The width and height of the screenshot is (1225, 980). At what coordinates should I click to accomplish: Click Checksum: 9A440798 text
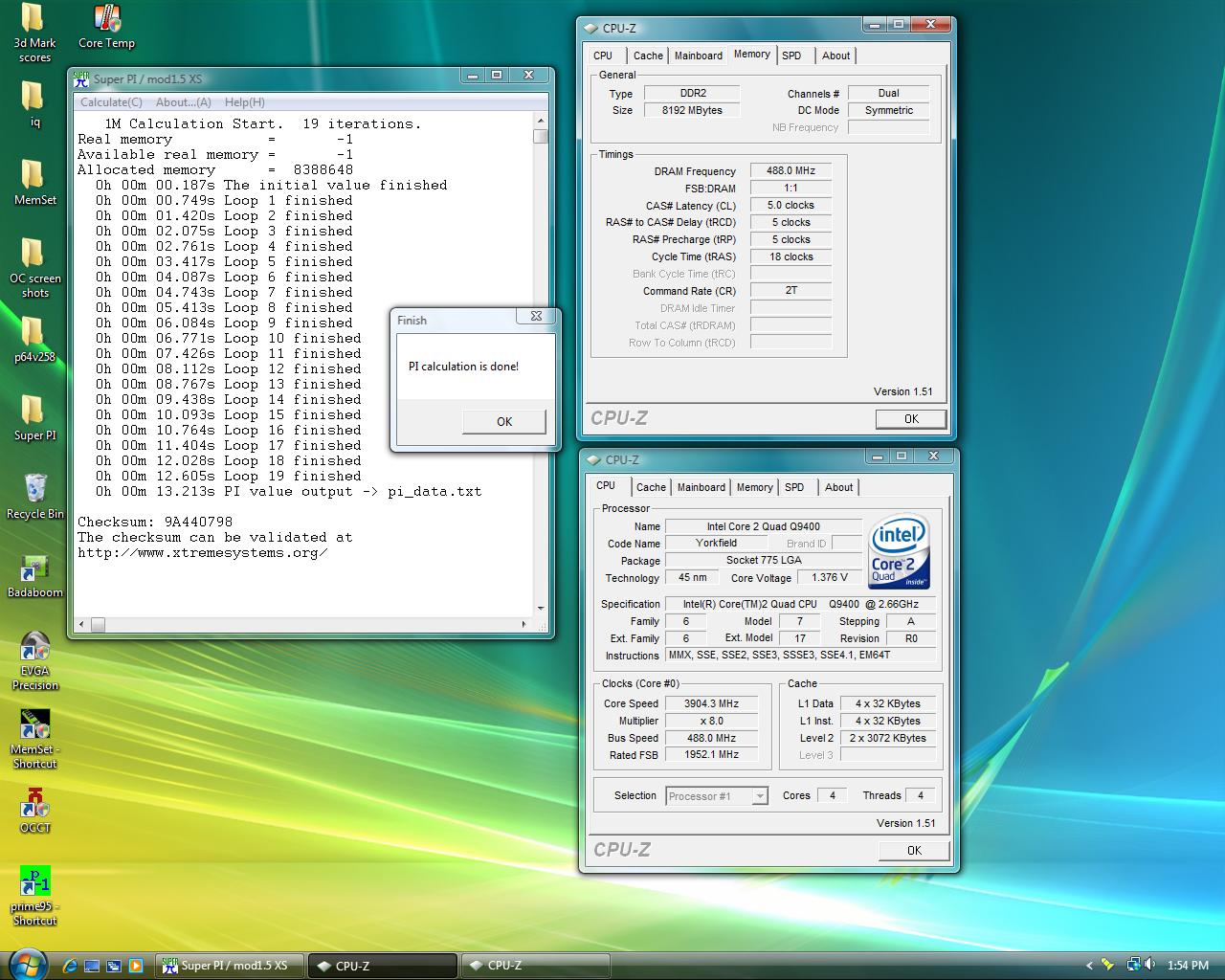pyautogui.click(x=155, y=522)
